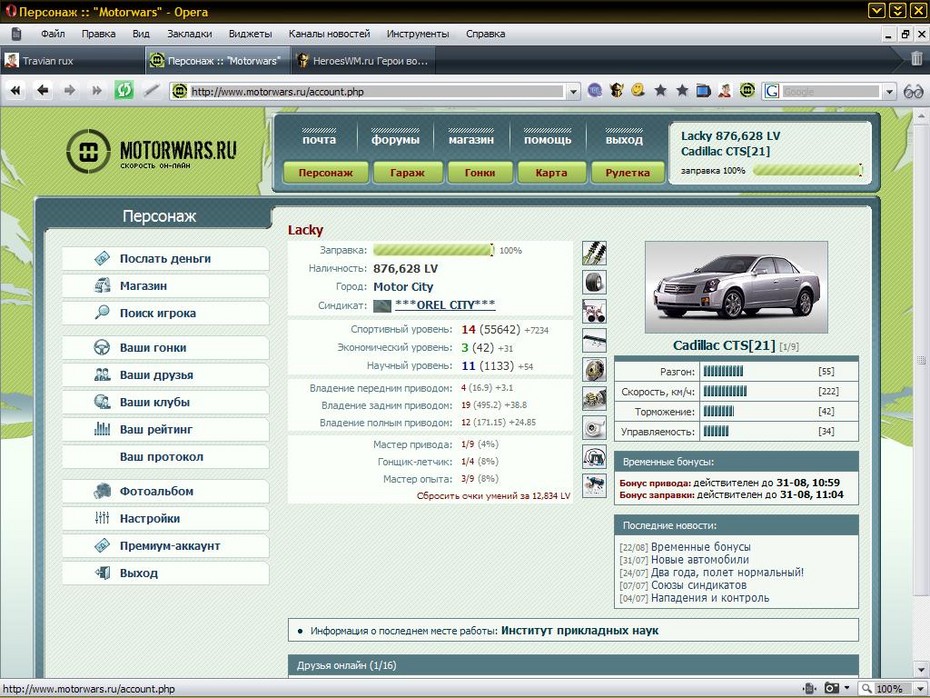This screenshot has width=930, height=698.
Task: Click the camera icon in the status bar
Action: pos(832,689)
